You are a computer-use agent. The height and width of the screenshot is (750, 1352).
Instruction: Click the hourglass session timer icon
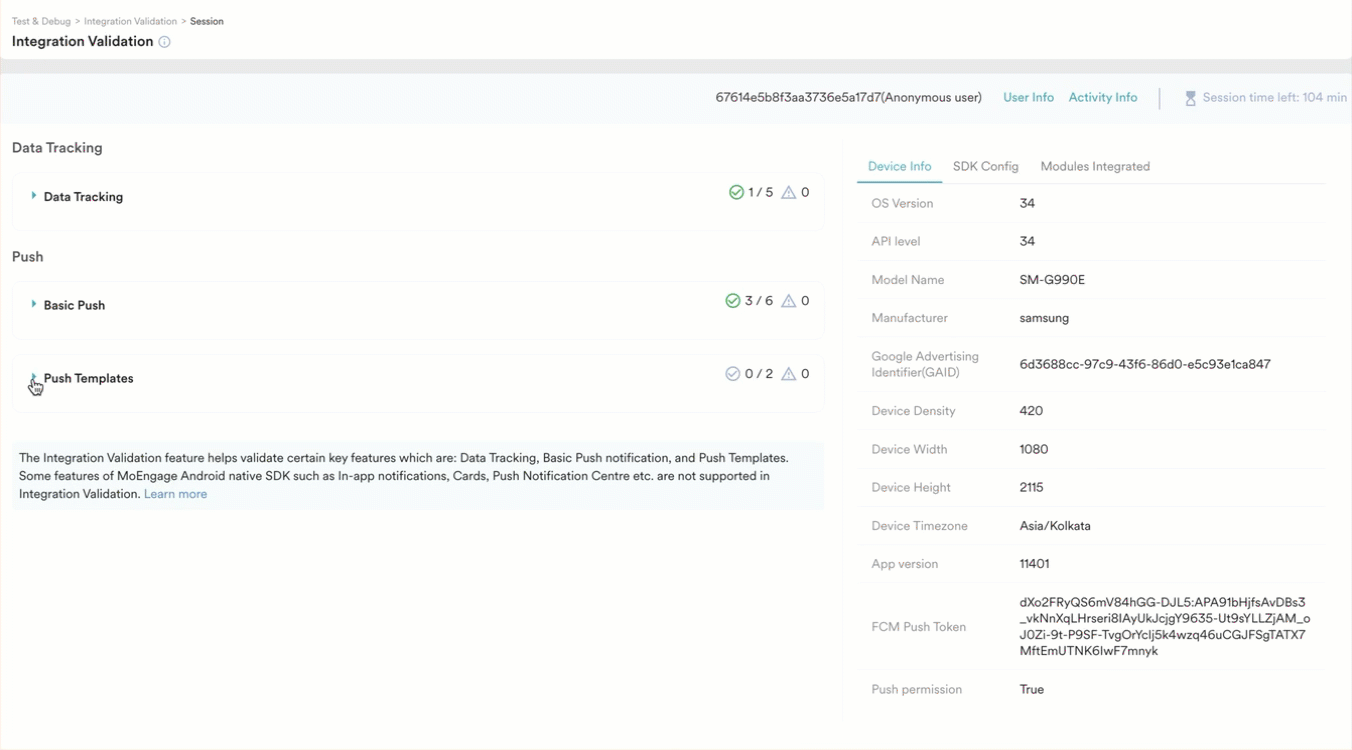click(x=1190, y=98)
